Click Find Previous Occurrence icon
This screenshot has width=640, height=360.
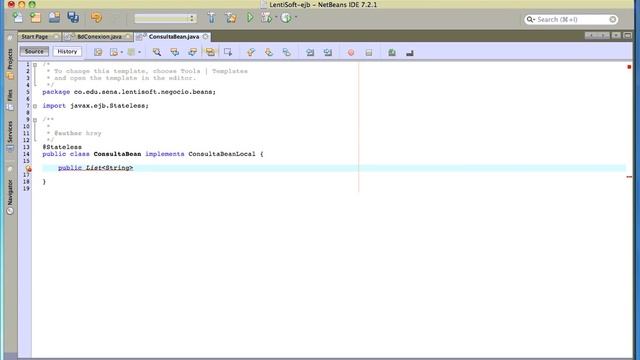point(175,52)
